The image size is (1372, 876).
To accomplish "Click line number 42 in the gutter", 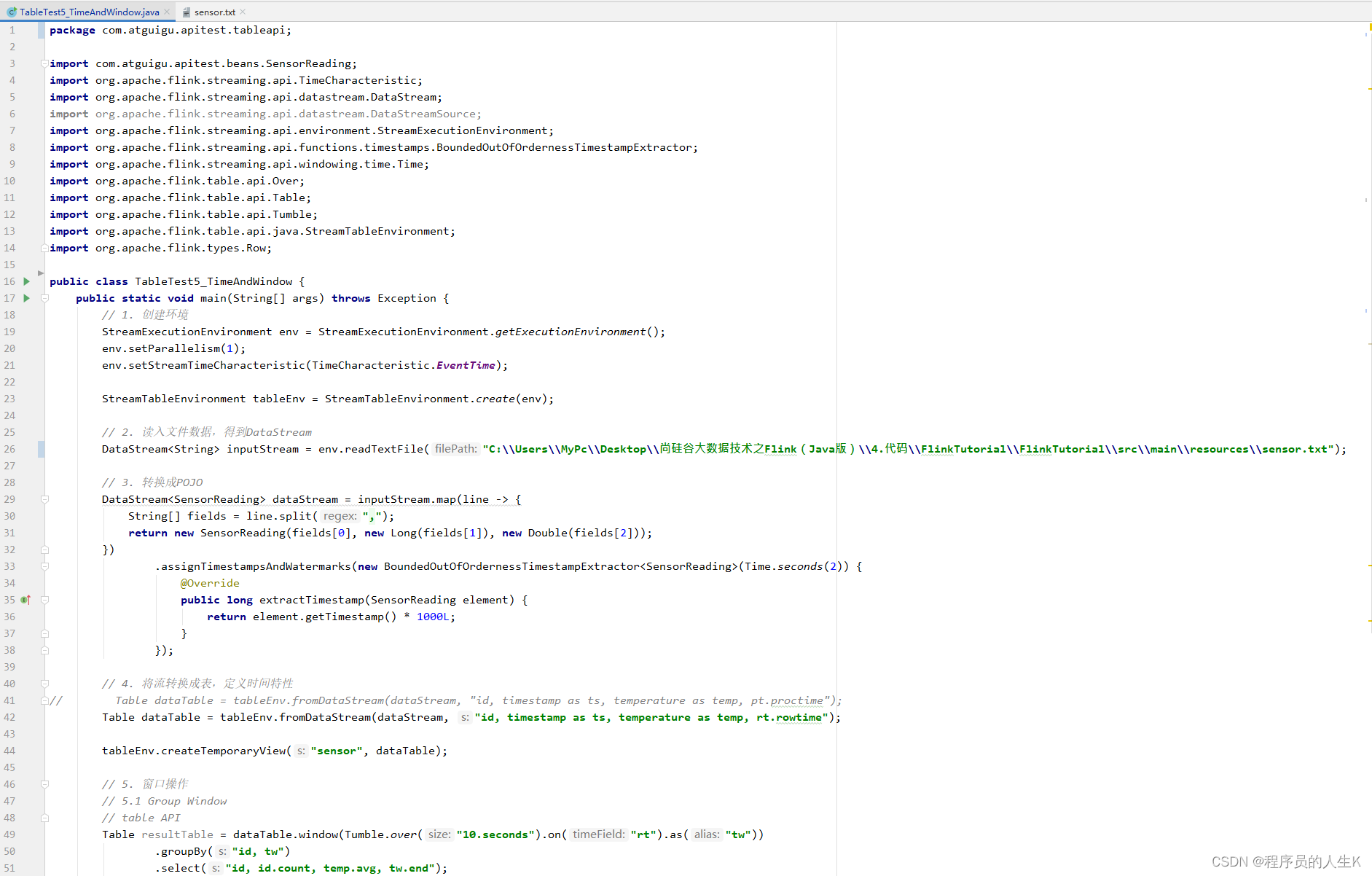I will point(9,717).
